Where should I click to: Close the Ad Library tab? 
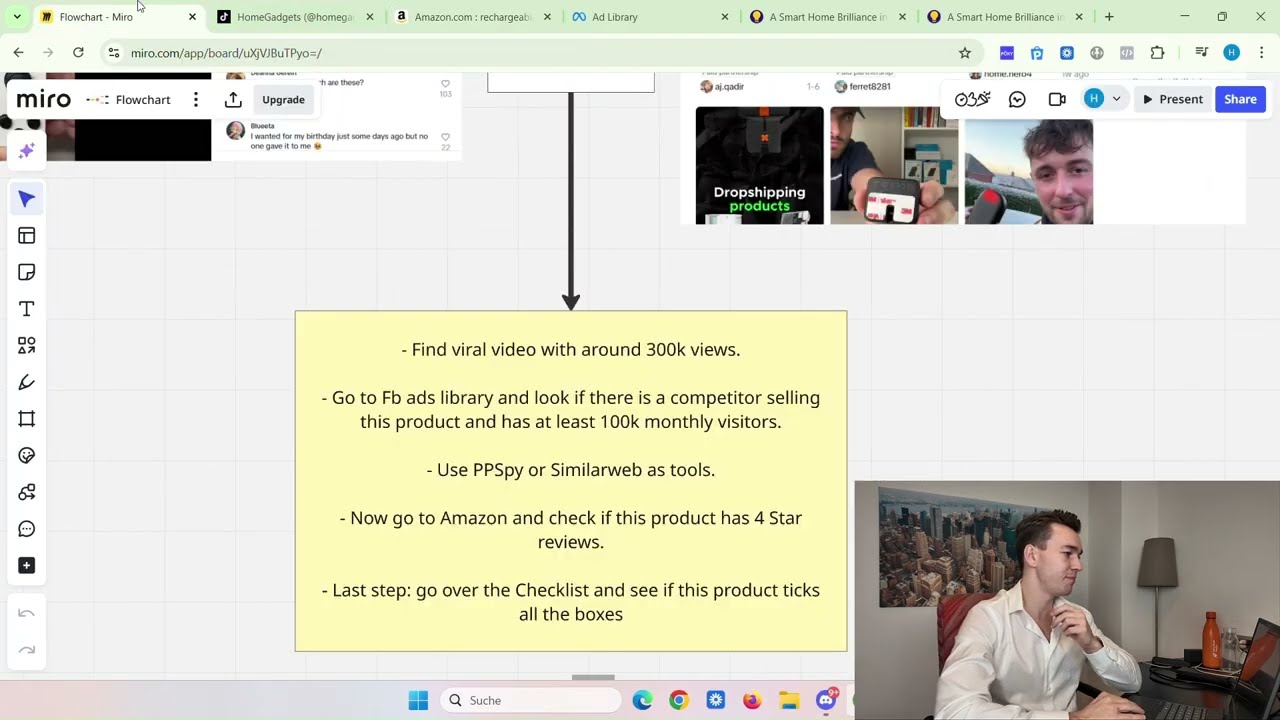[725, 17]
